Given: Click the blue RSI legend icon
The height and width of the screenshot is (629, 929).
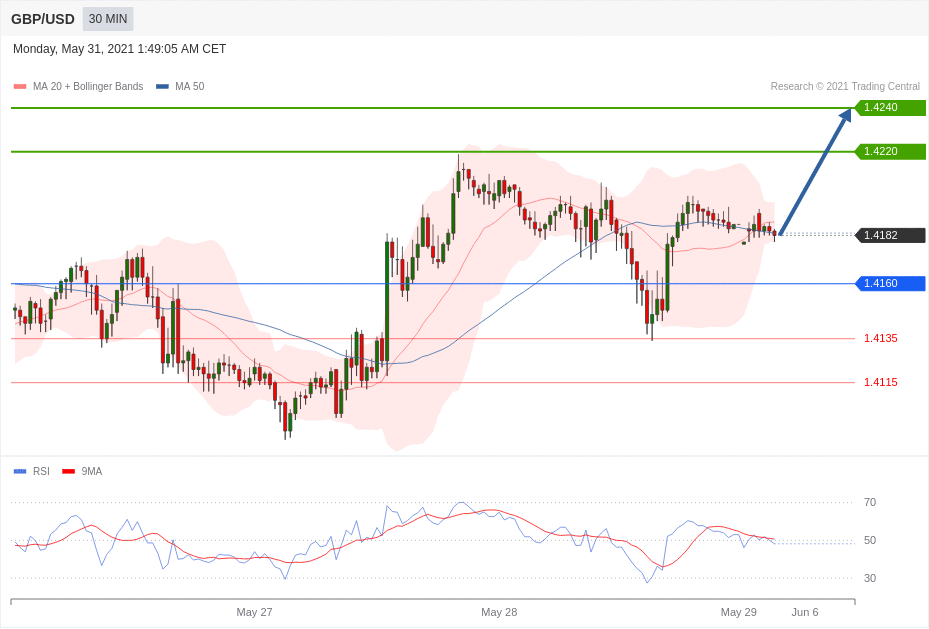Looking at the screenshot, I should click(20, 471).
